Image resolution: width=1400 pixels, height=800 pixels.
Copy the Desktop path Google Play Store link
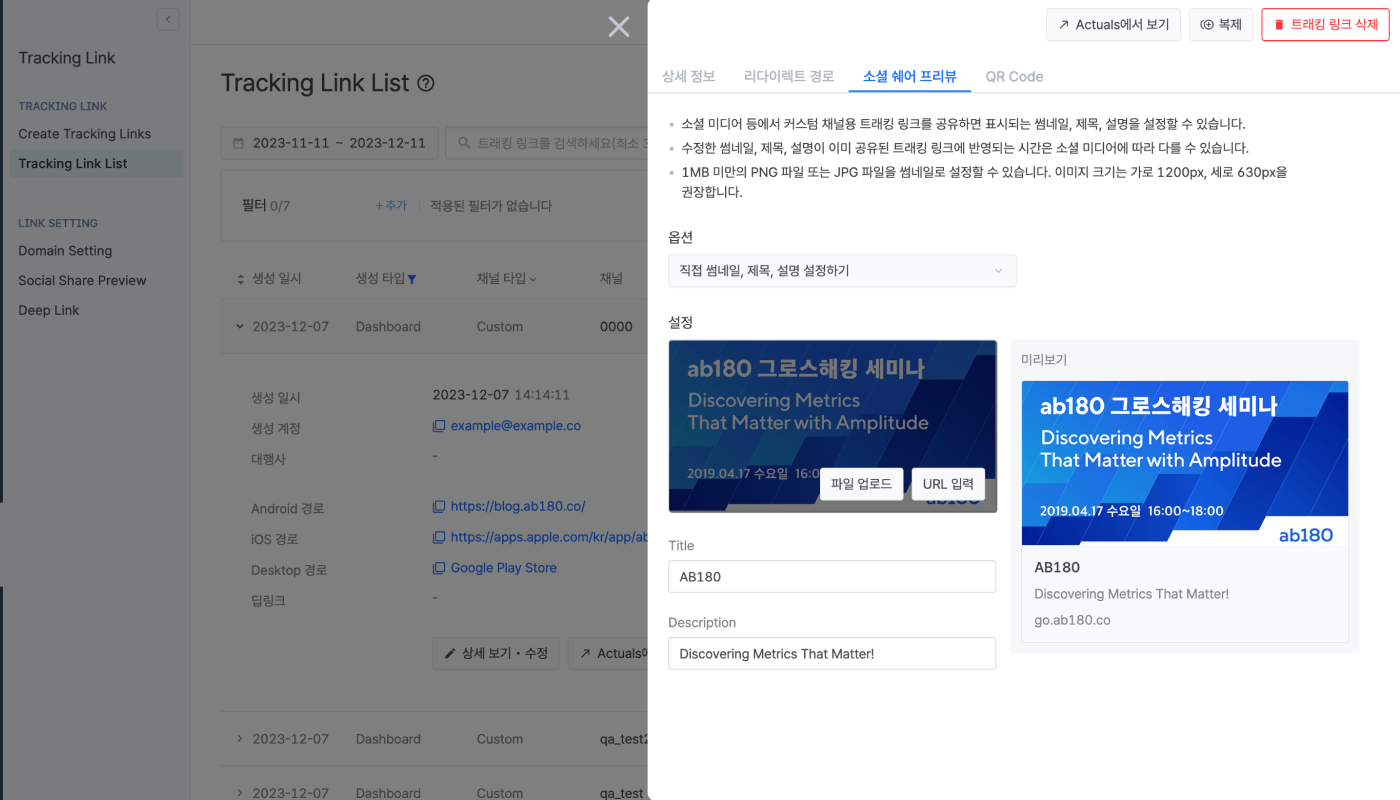coord(438,568)
